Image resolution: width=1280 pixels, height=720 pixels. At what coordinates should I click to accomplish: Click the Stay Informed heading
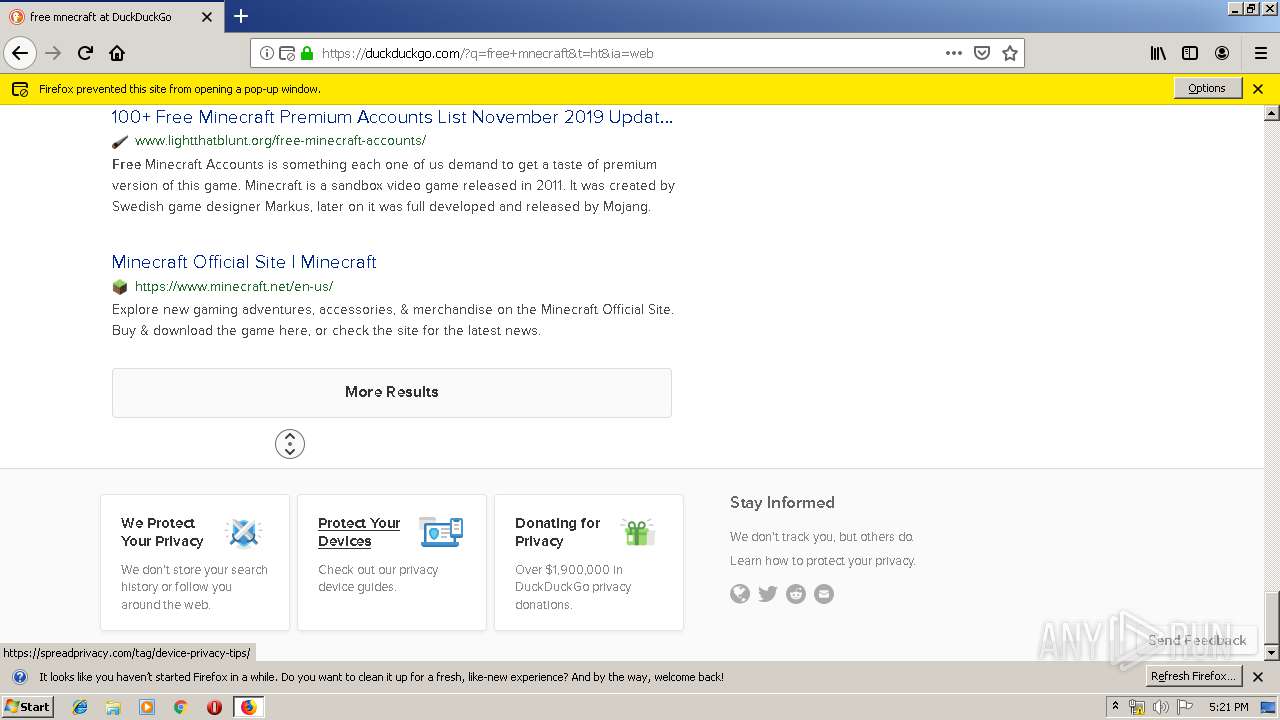(782, 503)
